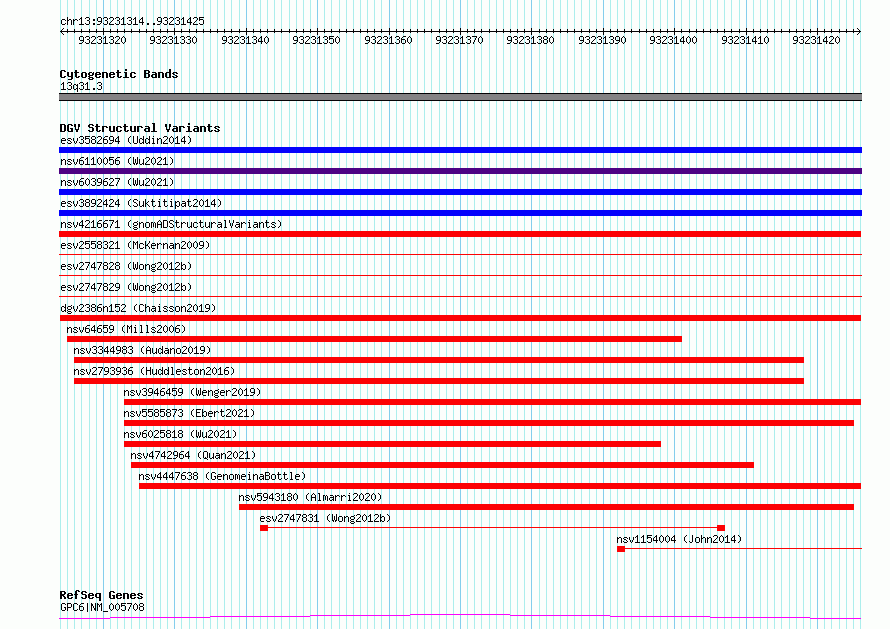Click the Cytogenetic Bands track title
This screenshot has width=890, height=629.
[119, 74]
